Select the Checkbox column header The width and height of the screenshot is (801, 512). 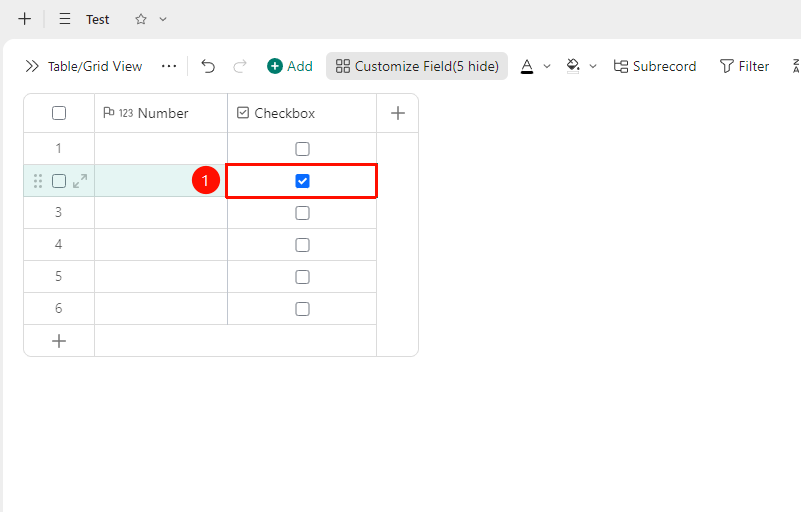[x=302, y=113]
